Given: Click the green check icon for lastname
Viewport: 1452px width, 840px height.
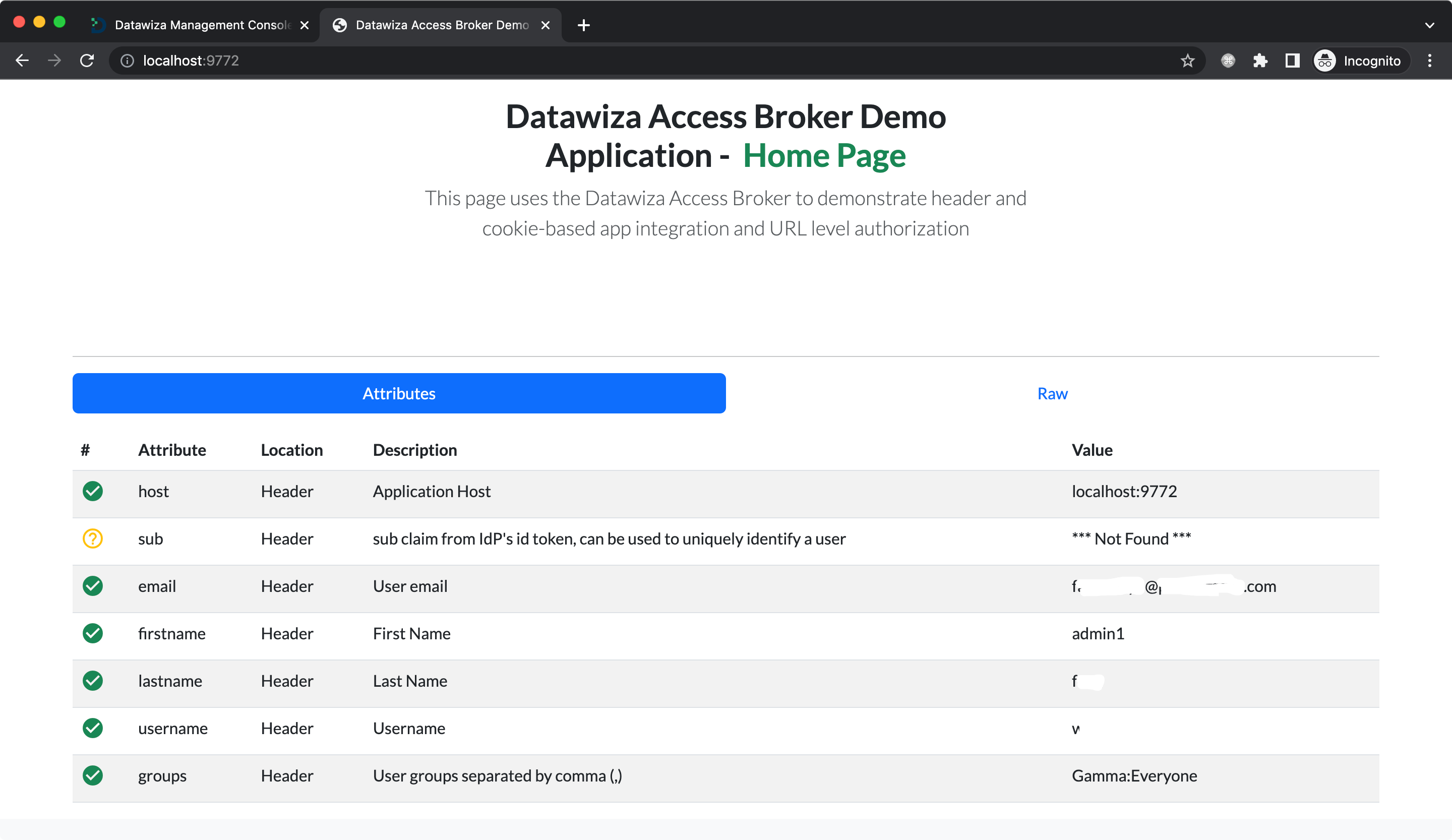Looking at the screenshot, I should click(93, 681).
